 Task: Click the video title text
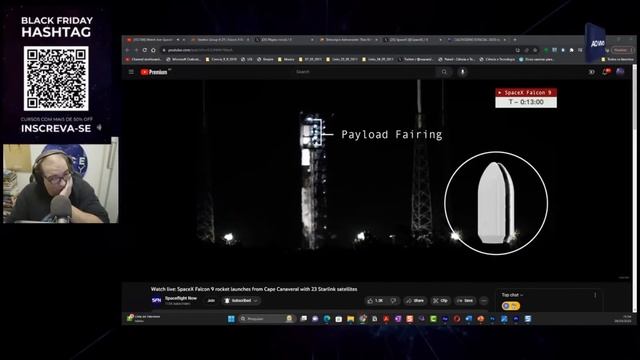point(254,289)
